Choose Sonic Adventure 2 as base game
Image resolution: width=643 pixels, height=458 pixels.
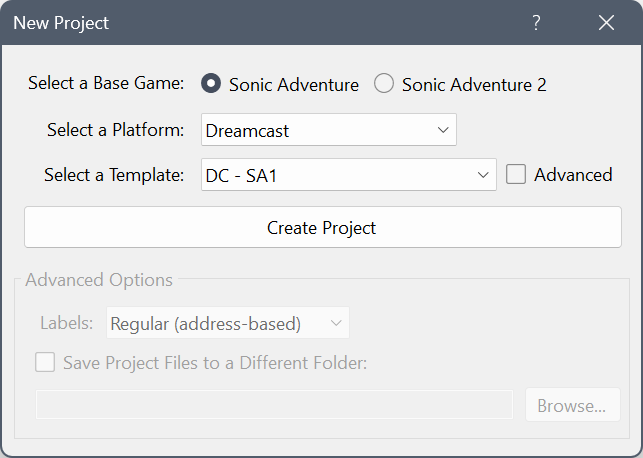tap(384, 84)
